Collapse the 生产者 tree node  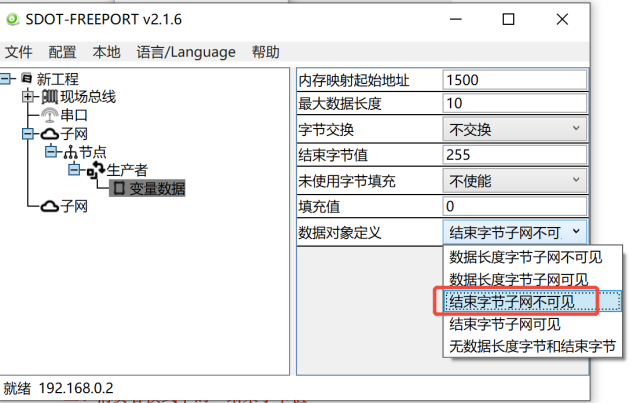pyautogui.click(x=74, y=170)
